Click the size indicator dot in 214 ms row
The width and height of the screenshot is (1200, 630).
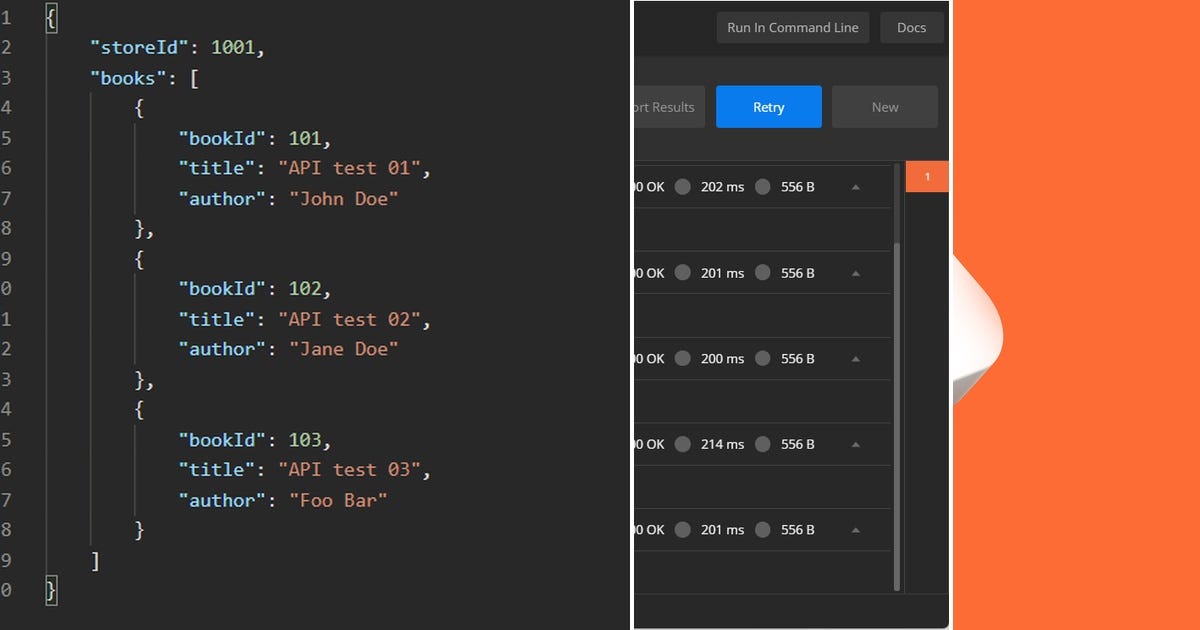762,445
